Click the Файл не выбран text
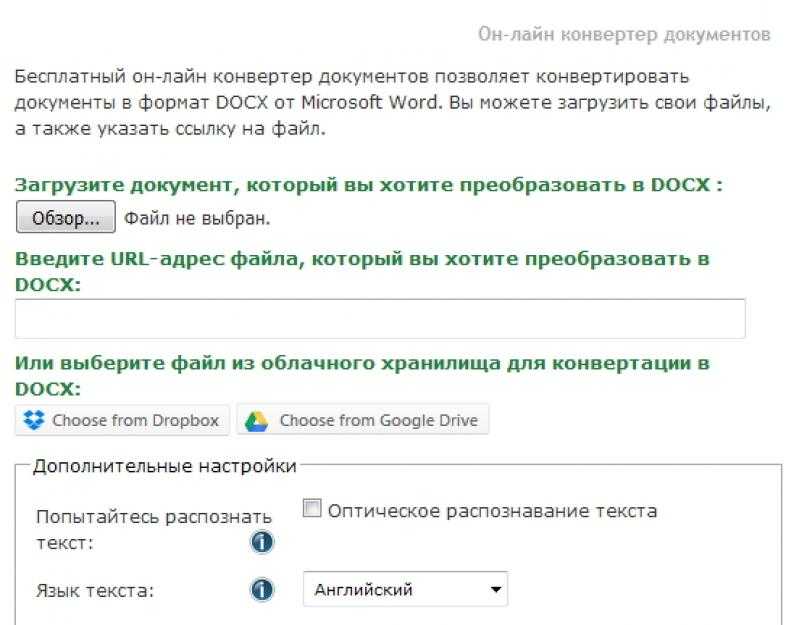 point(197,218)
